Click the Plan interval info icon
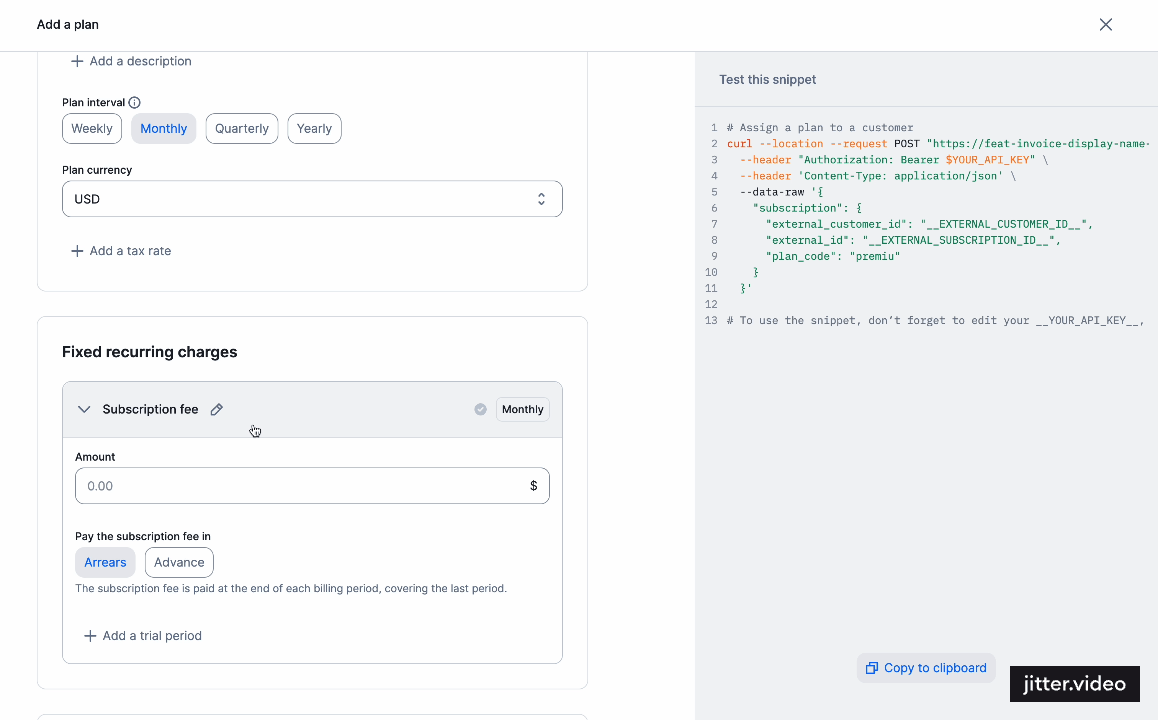This screenshot has width=1158, height=720. tap(134, 103)
